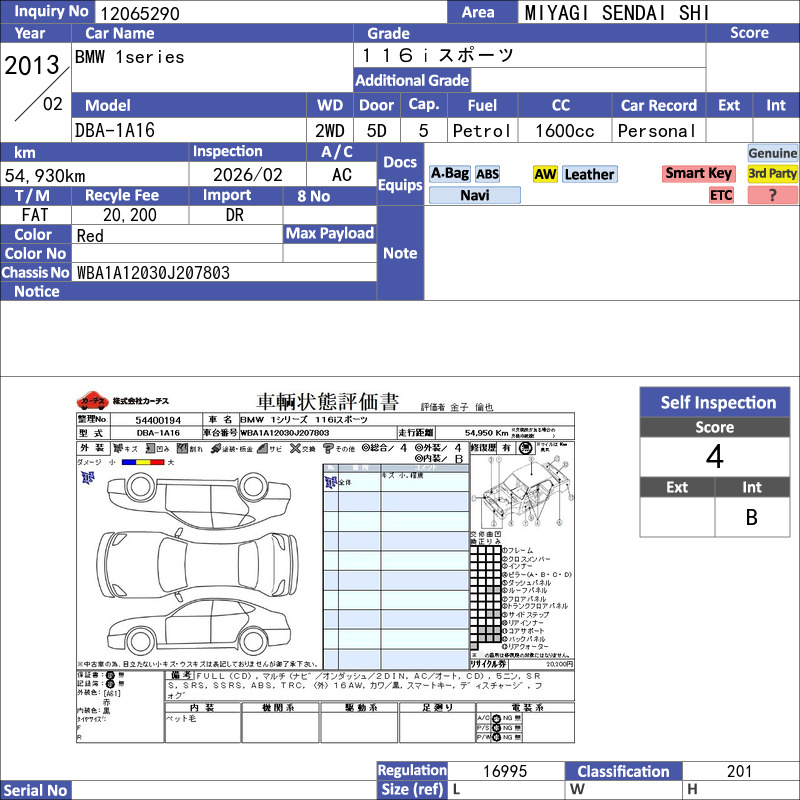This screenshot has height=800, width=800.
Task: Click the scratch (キズ) legend icon
Action: point(118,448)
